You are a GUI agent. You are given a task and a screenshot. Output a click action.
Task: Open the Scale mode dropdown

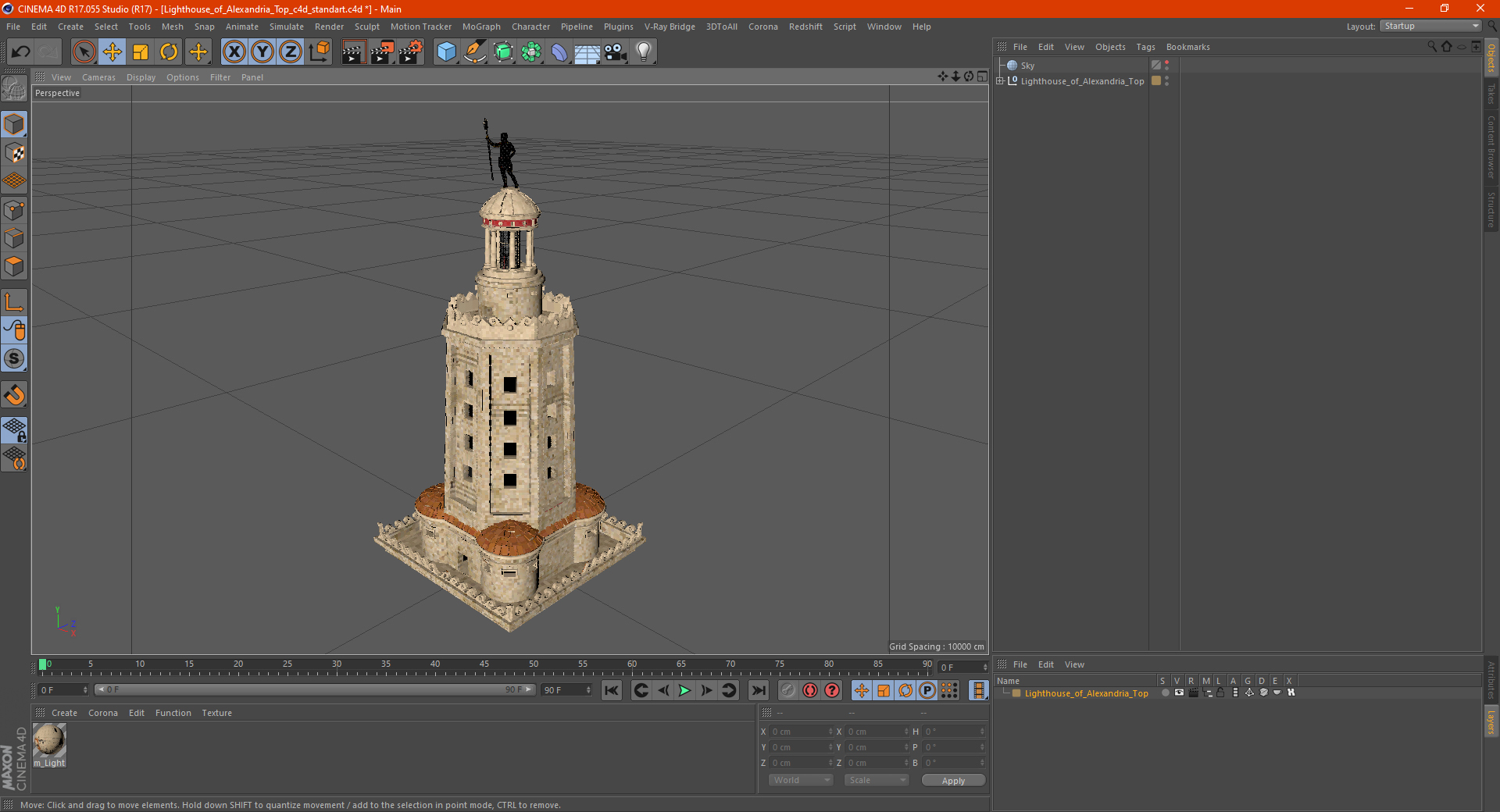click(877, 780)
